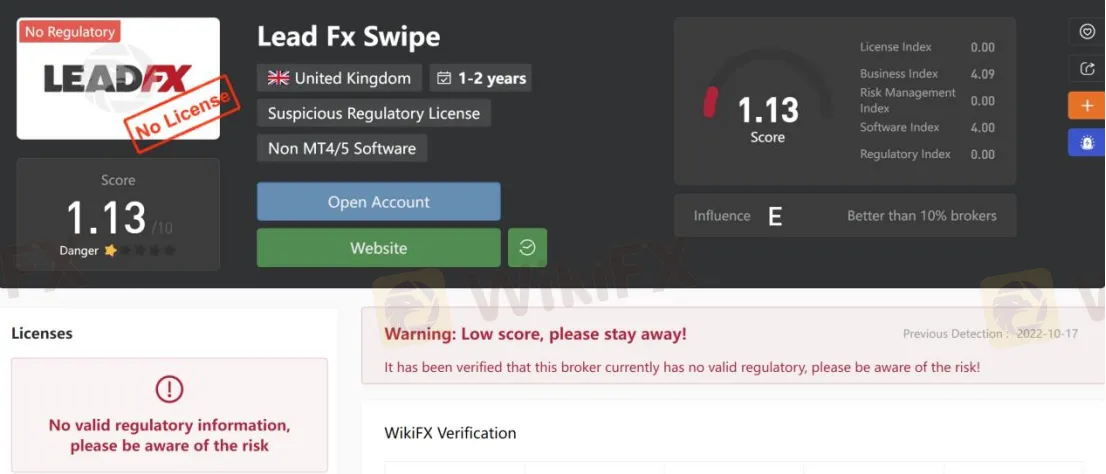Screen dimensions: 1106x474
Task: Select the Non MT4/5 Software tag
Action: [x=342, y=148]
